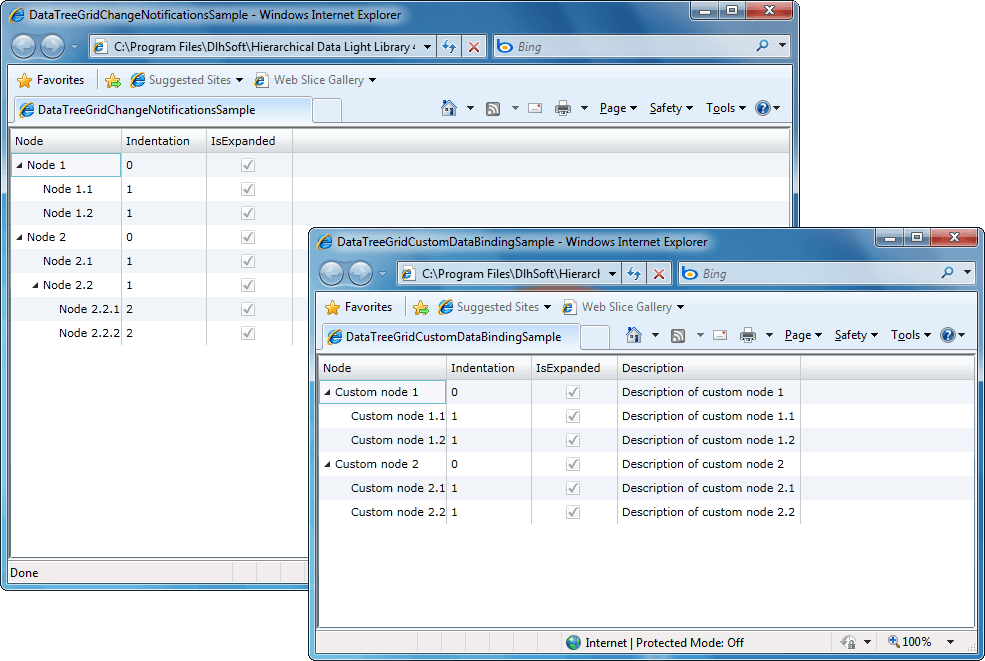Collapse Custom node 2 tree arrow
The height and width of the screenshot is (661, 985).
327,464
